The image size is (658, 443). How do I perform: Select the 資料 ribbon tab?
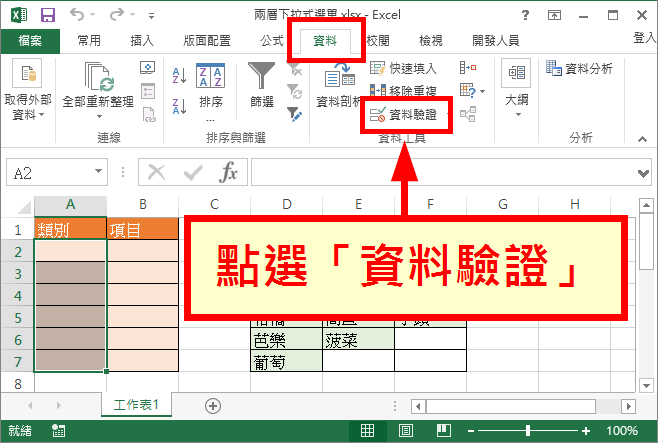325,41
